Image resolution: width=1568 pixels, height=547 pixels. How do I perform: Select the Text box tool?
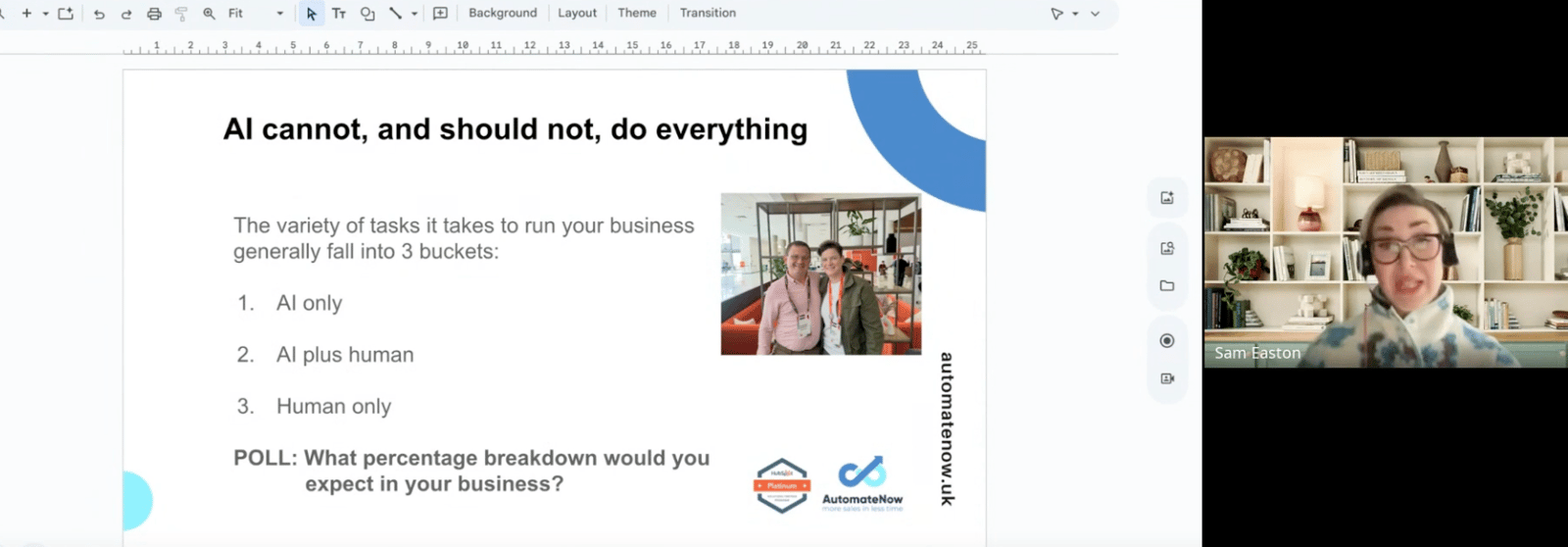[339, 14]
